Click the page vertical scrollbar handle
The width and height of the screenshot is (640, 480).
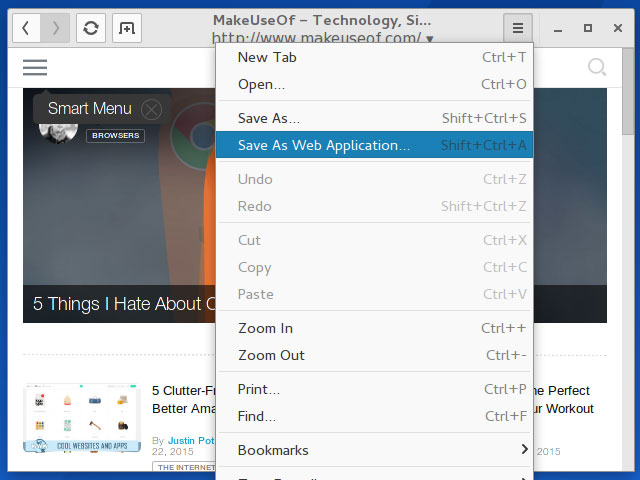pyautogui.click(x=628, y=92)
